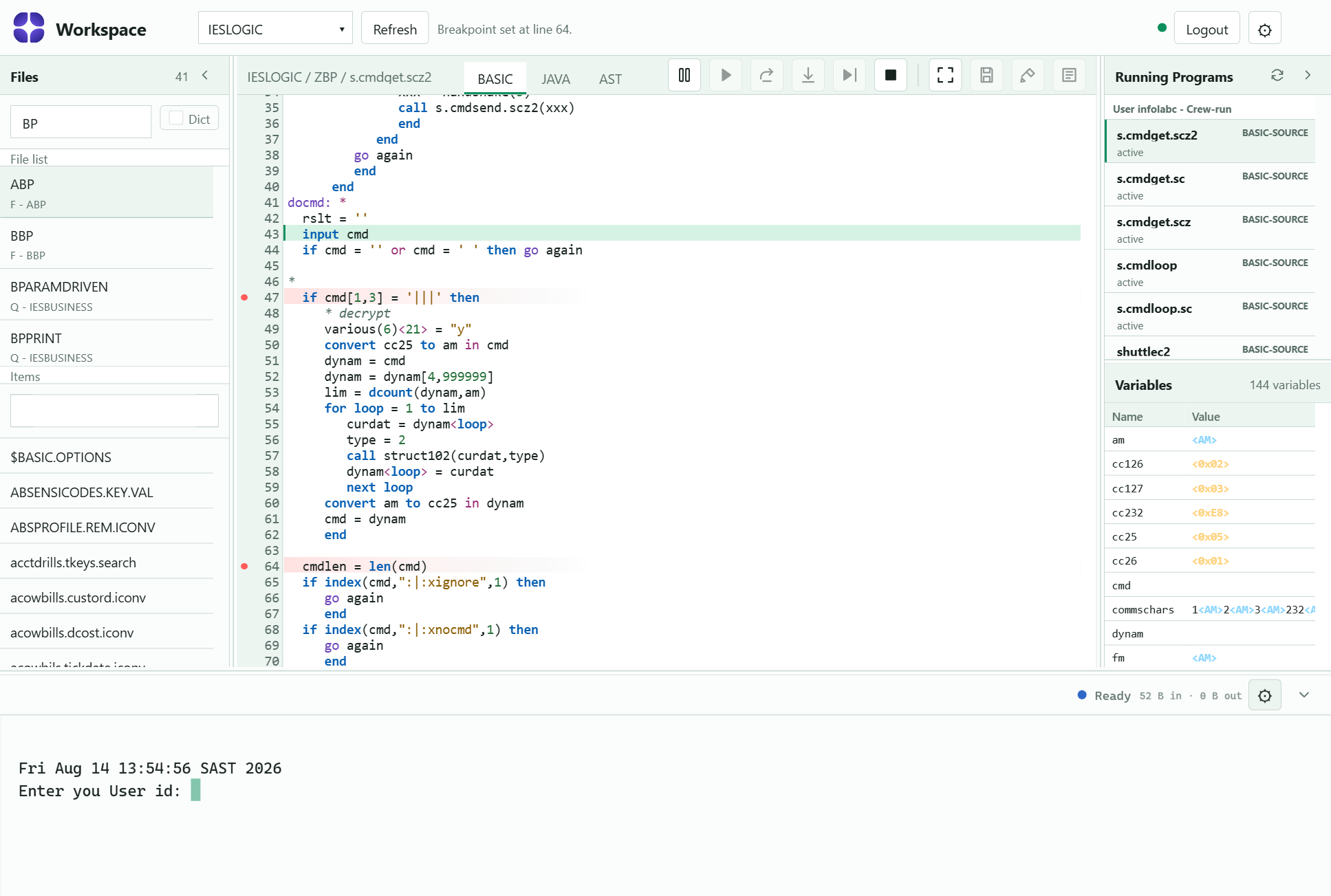The image size is (1331, 896).
Task: Toggle the breakpoint on line 47
Action: coord(244,297)
